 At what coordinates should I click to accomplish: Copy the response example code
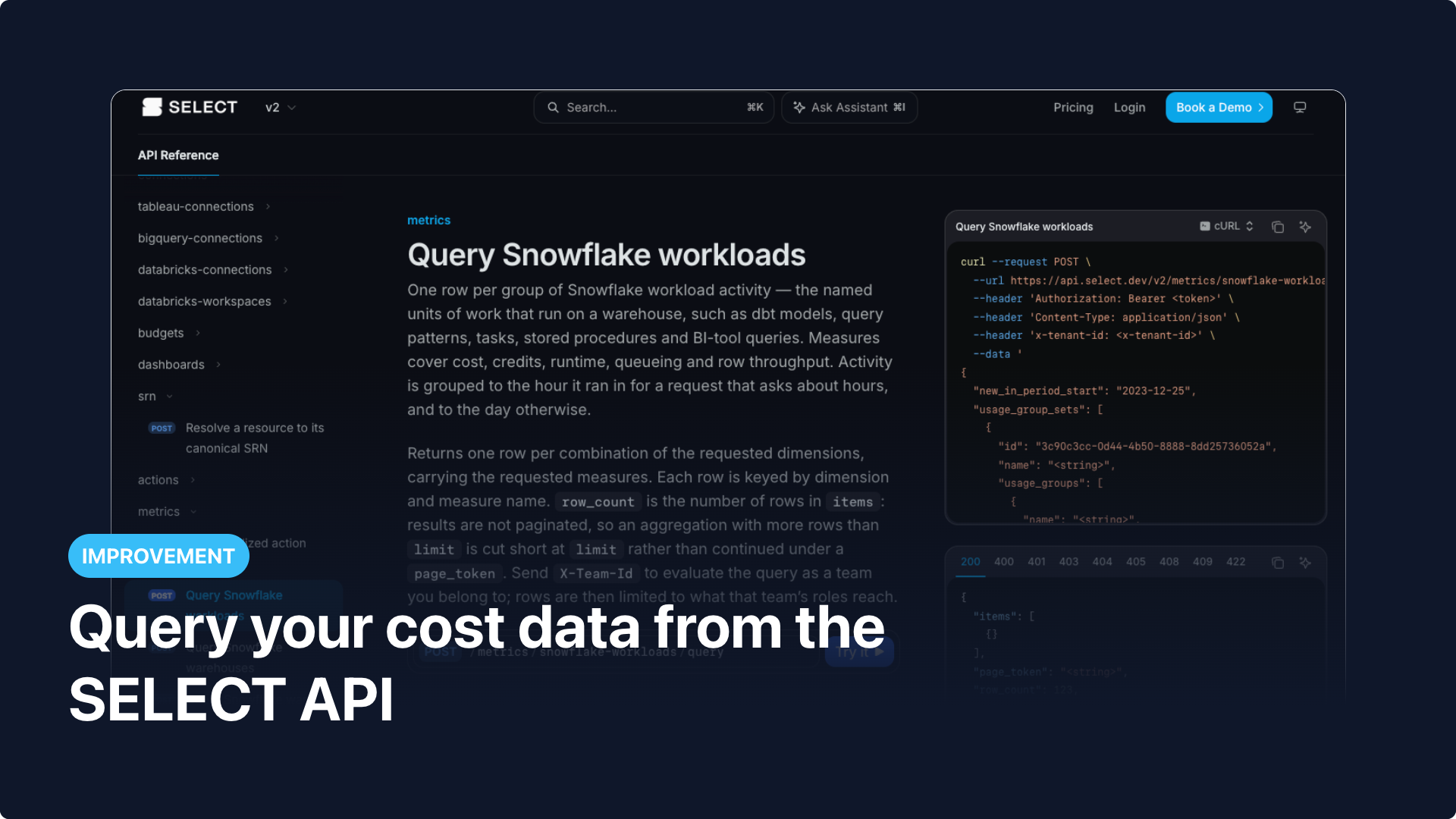click(1278, 563)
